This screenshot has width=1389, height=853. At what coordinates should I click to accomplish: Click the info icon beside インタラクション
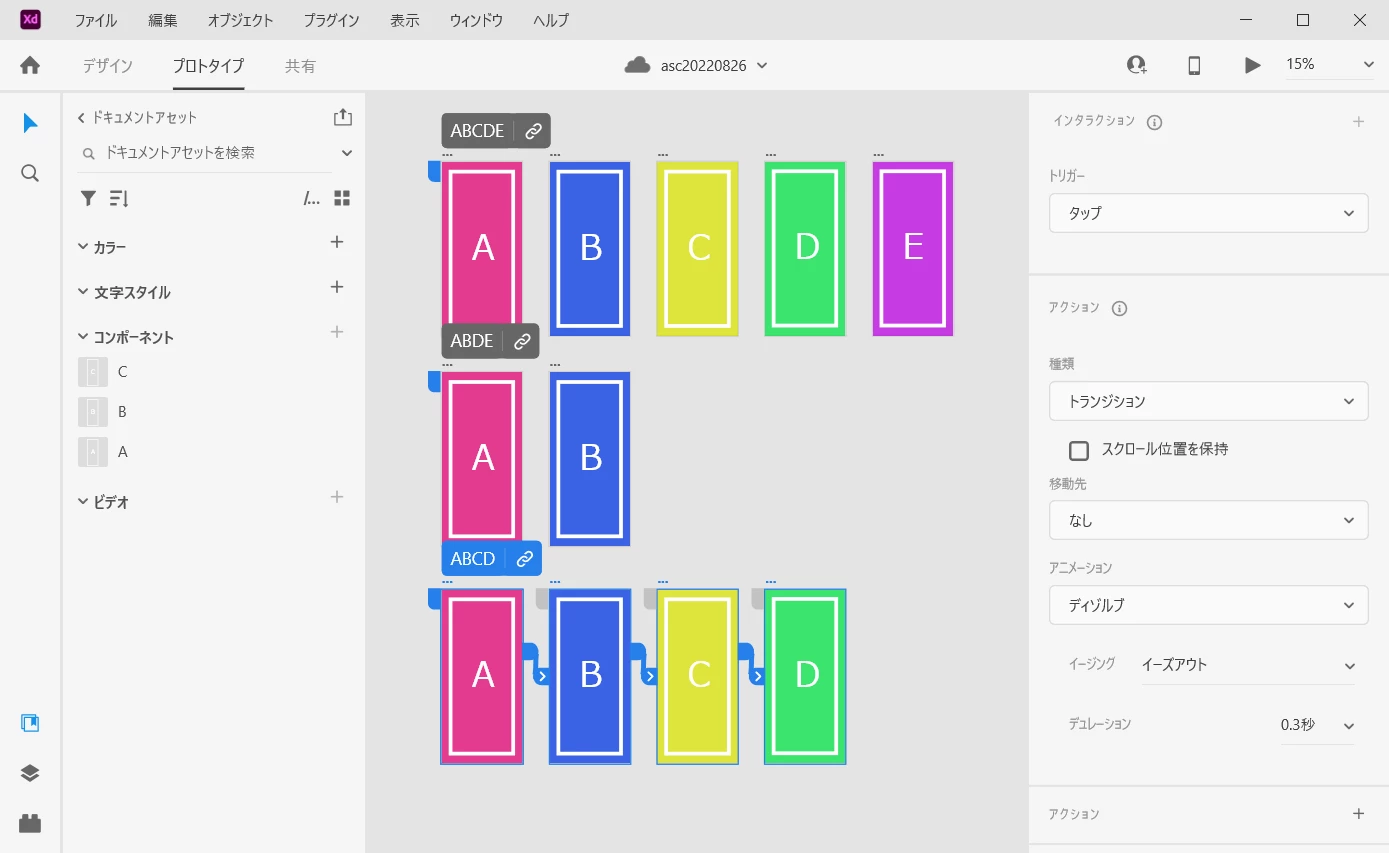[1154, 122]
